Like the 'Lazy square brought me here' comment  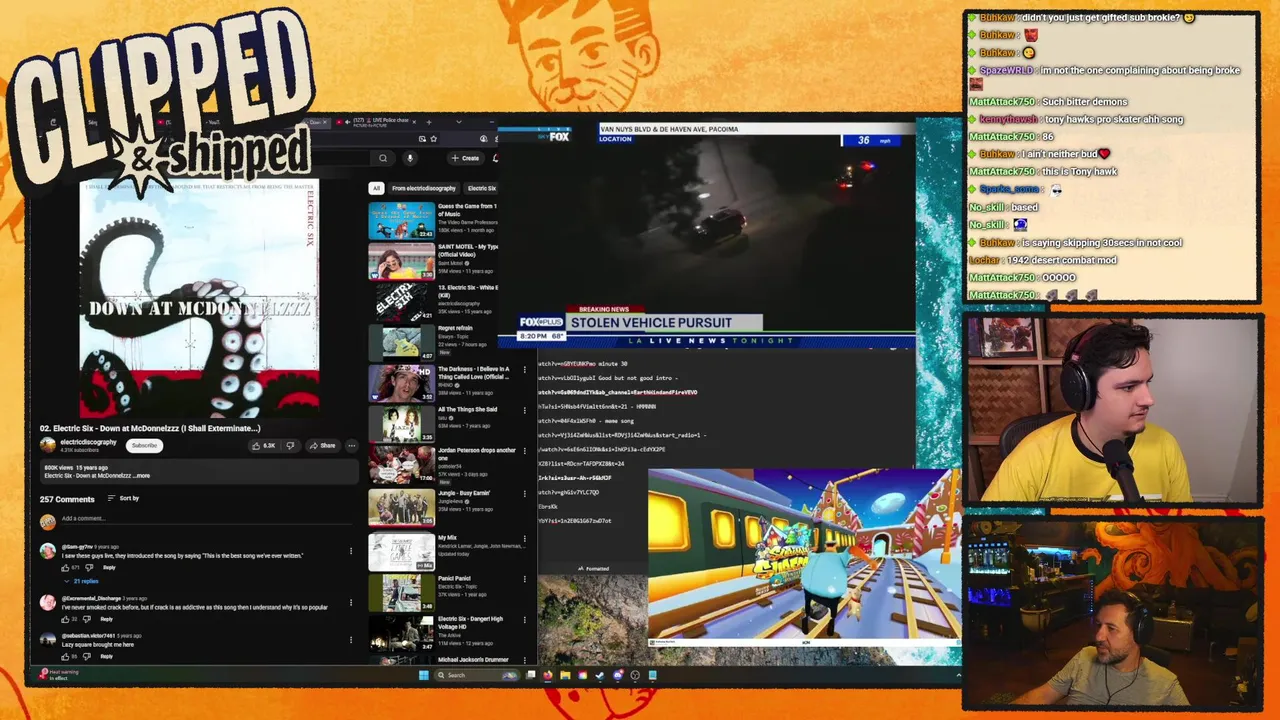coord(66,657)
